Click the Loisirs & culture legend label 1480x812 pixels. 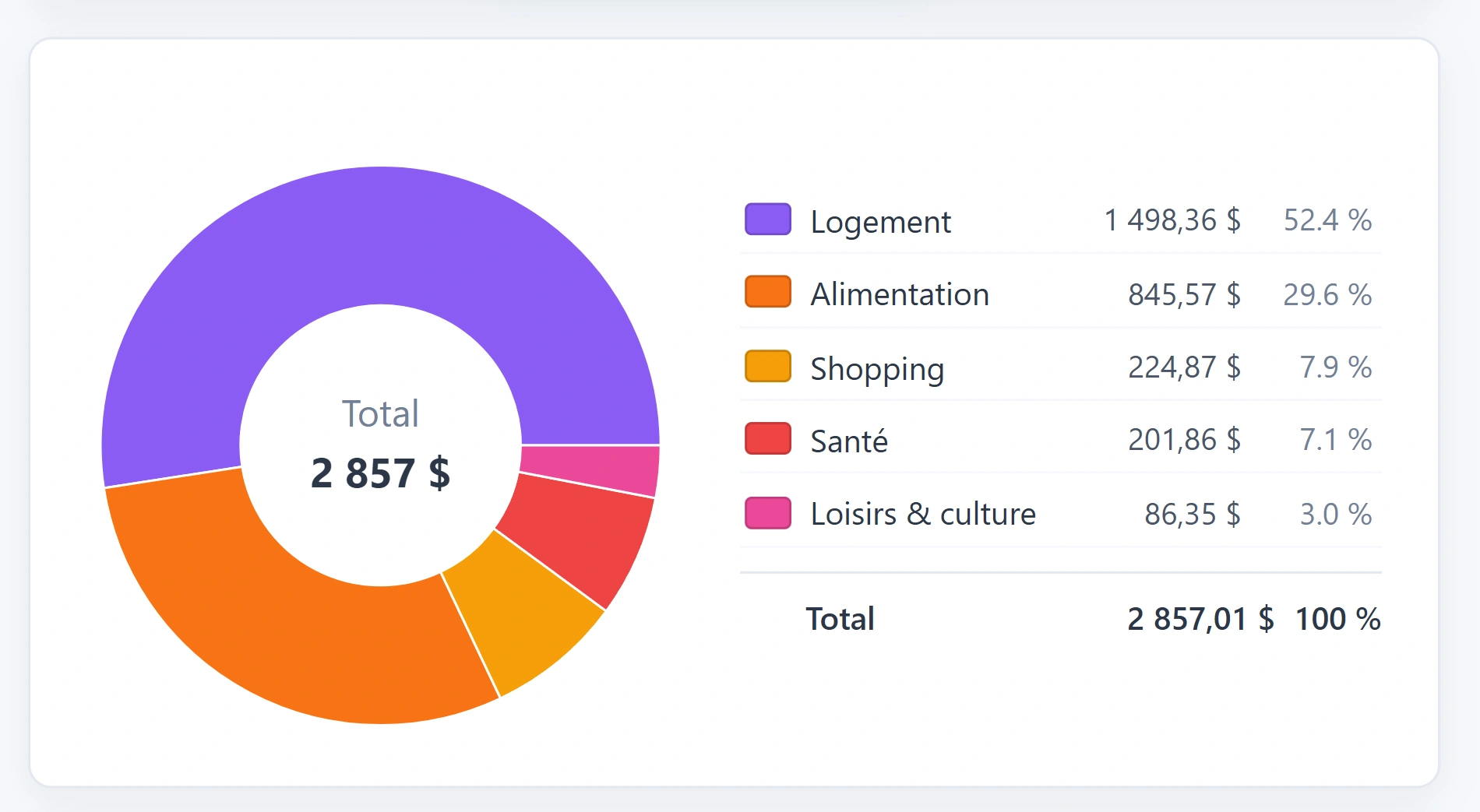tap(923, 515)
